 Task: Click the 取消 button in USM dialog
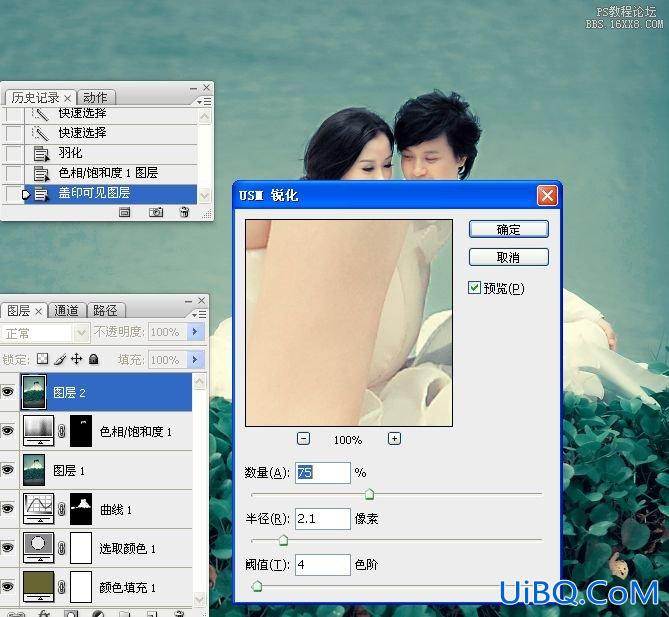pyautogui.click(x=509, y=257)
